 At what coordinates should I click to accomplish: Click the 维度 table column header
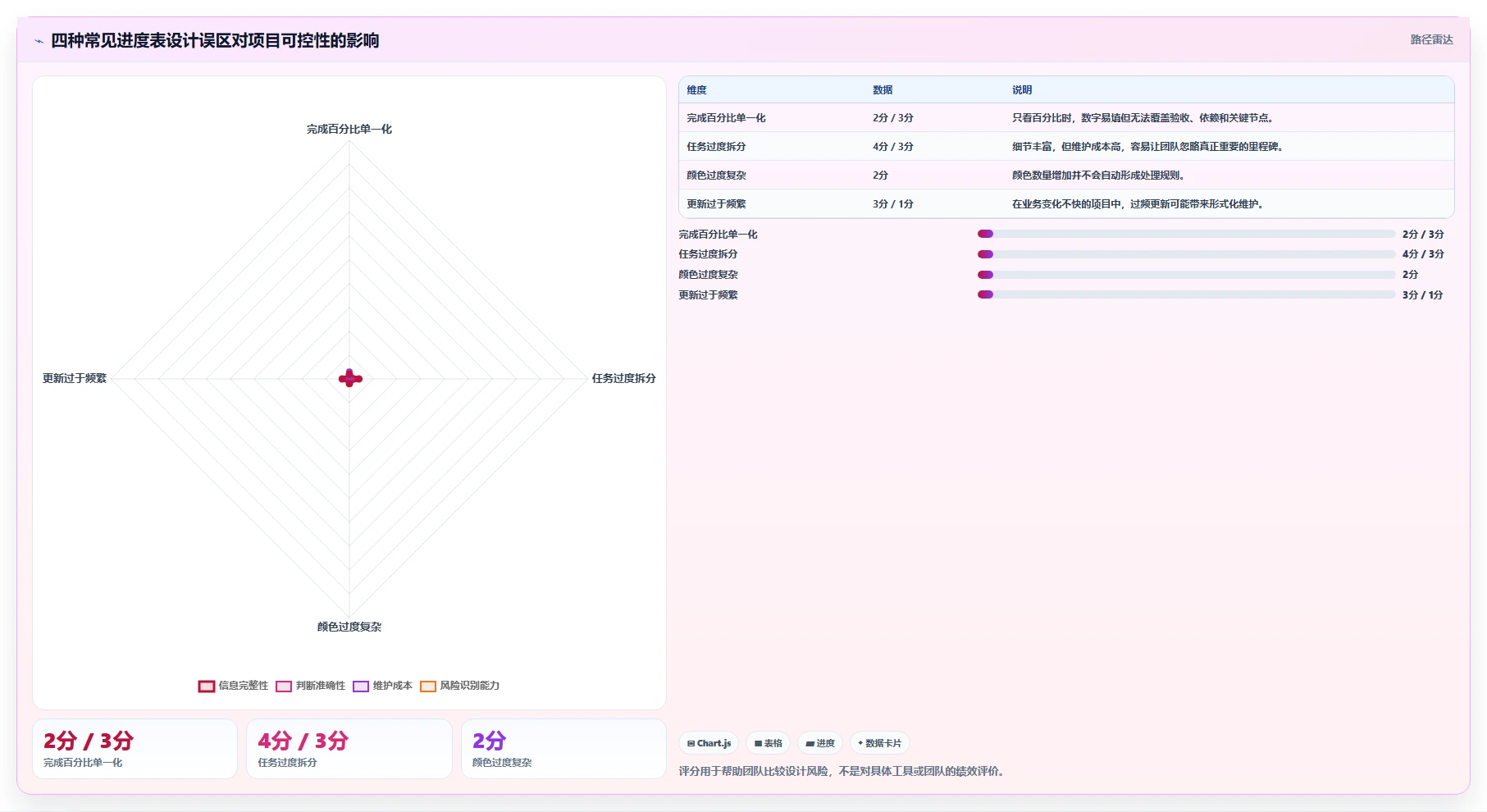(x=696, y=90)
